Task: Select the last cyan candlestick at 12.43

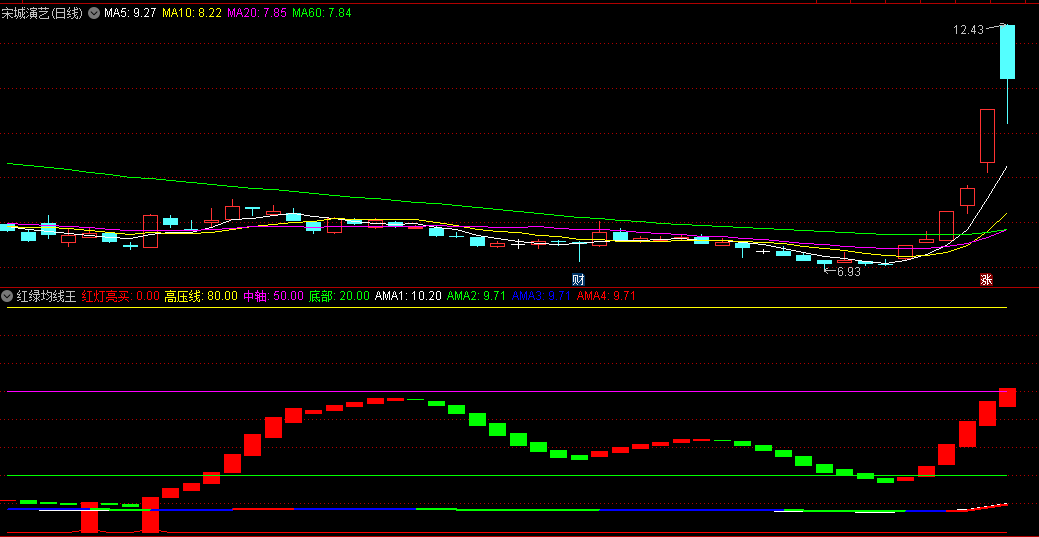Action: point(1007,52)
